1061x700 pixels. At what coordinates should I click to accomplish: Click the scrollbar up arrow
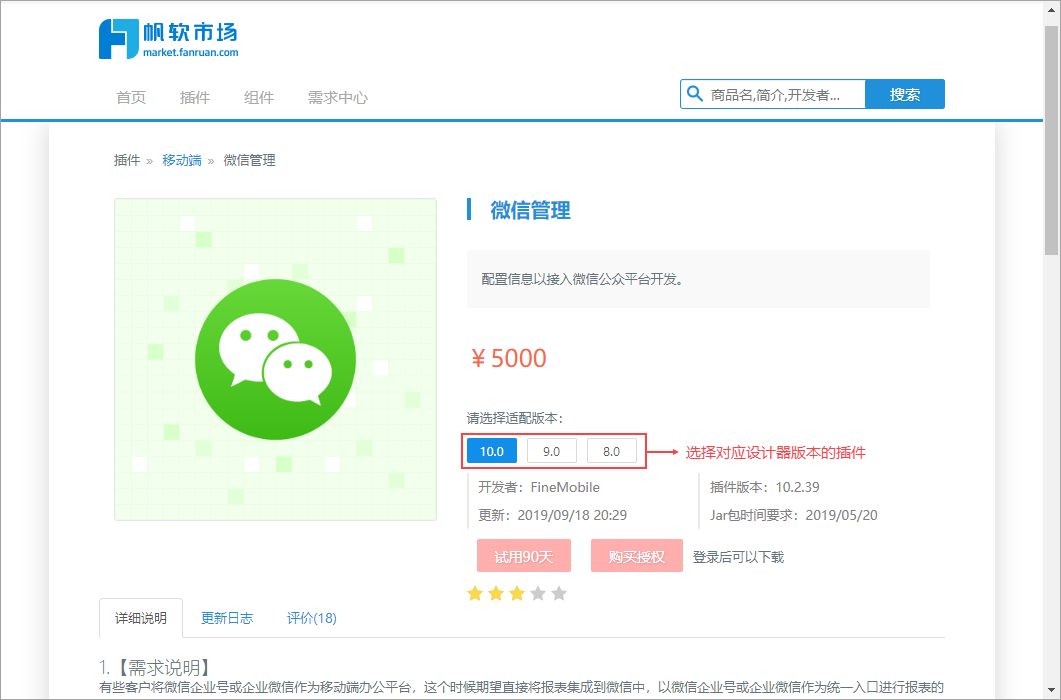1051,12
